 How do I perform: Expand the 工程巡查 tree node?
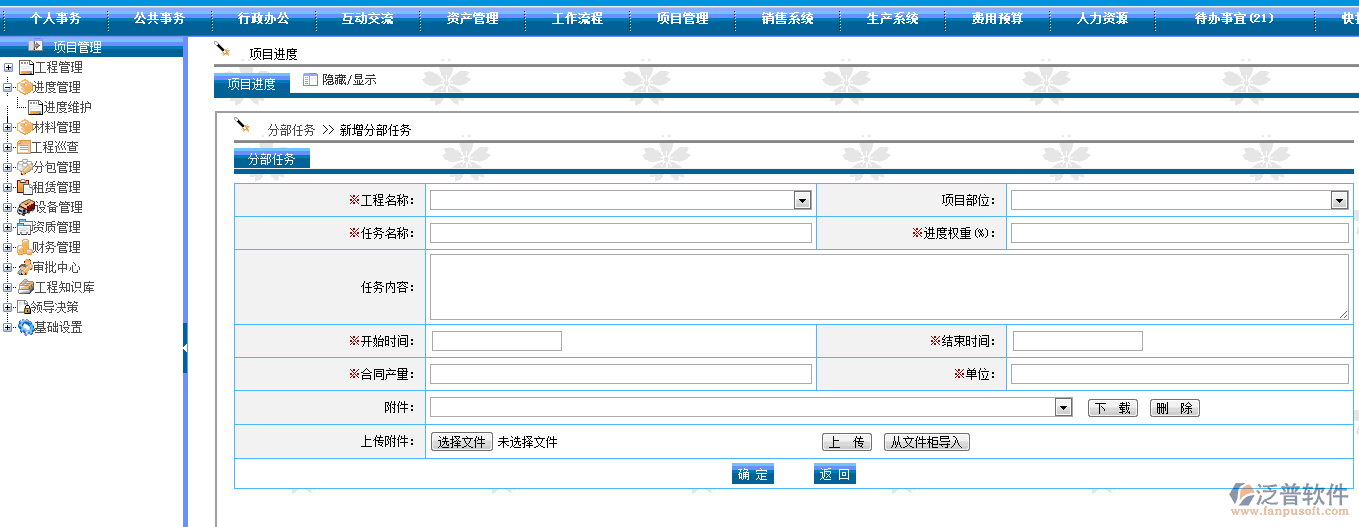[x=8, y=147]
